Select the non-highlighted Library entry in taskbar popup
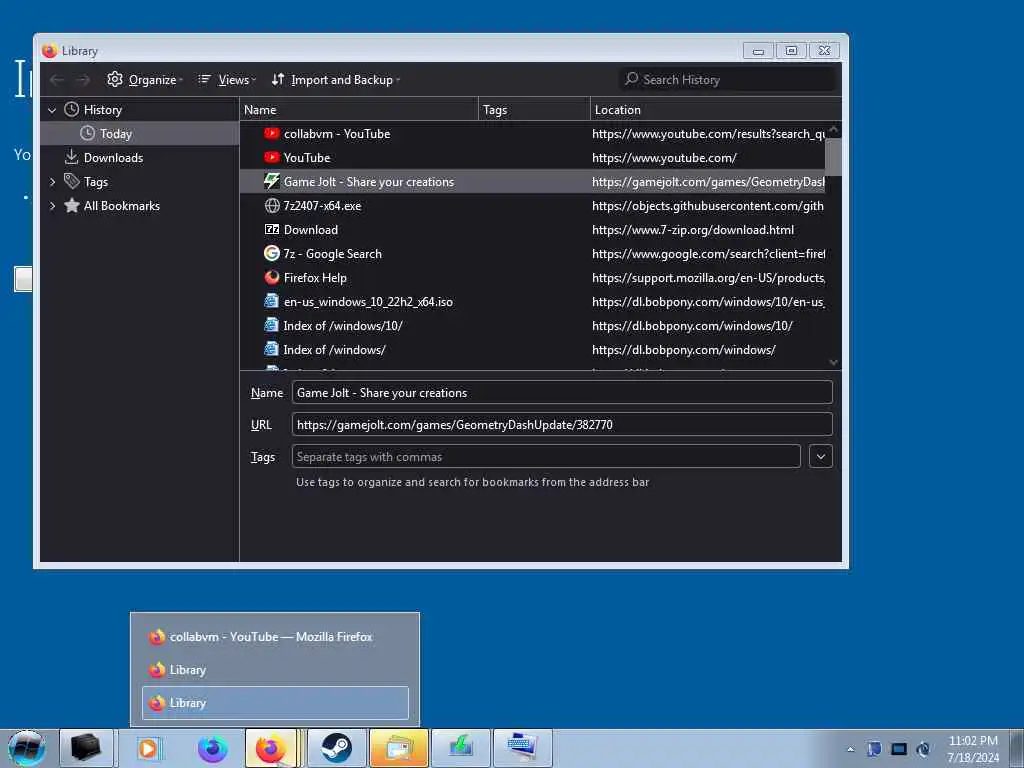 pos(275,669)
